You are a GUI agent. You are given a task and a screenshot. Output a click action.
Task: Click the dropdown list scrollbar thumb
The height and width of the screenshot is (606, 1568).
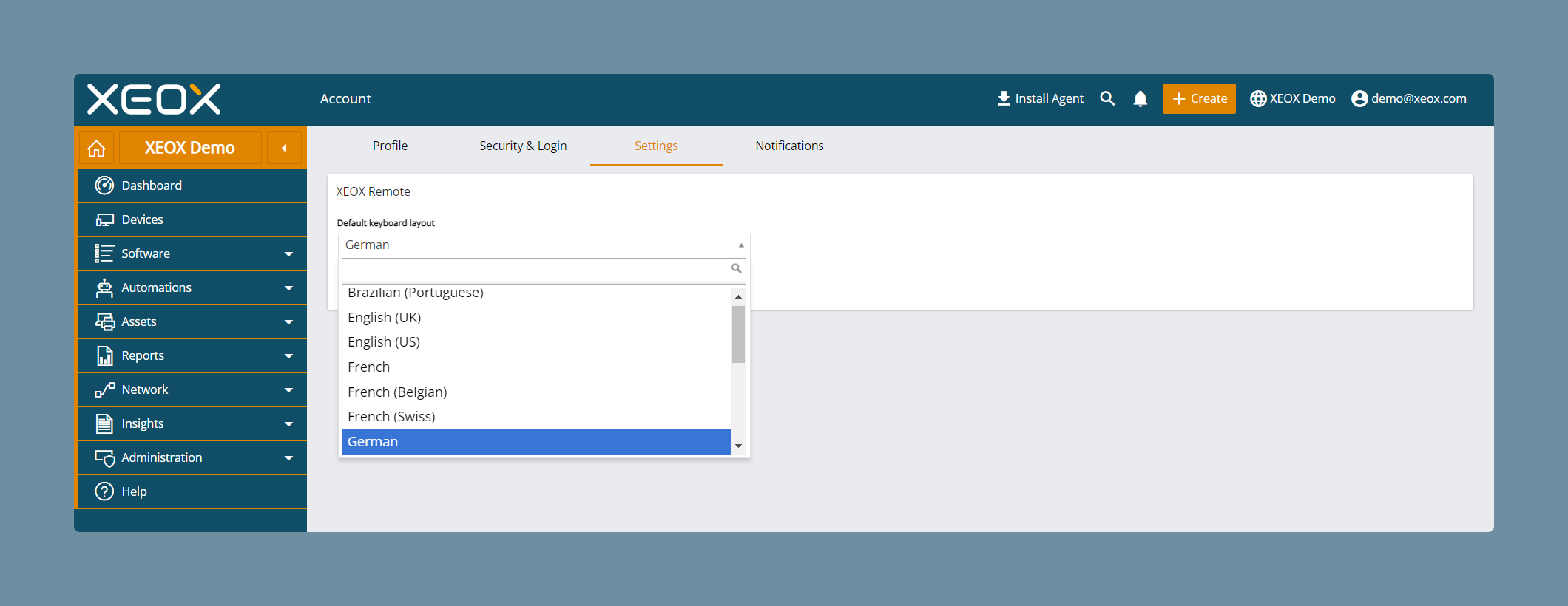(x=738, y=334)
